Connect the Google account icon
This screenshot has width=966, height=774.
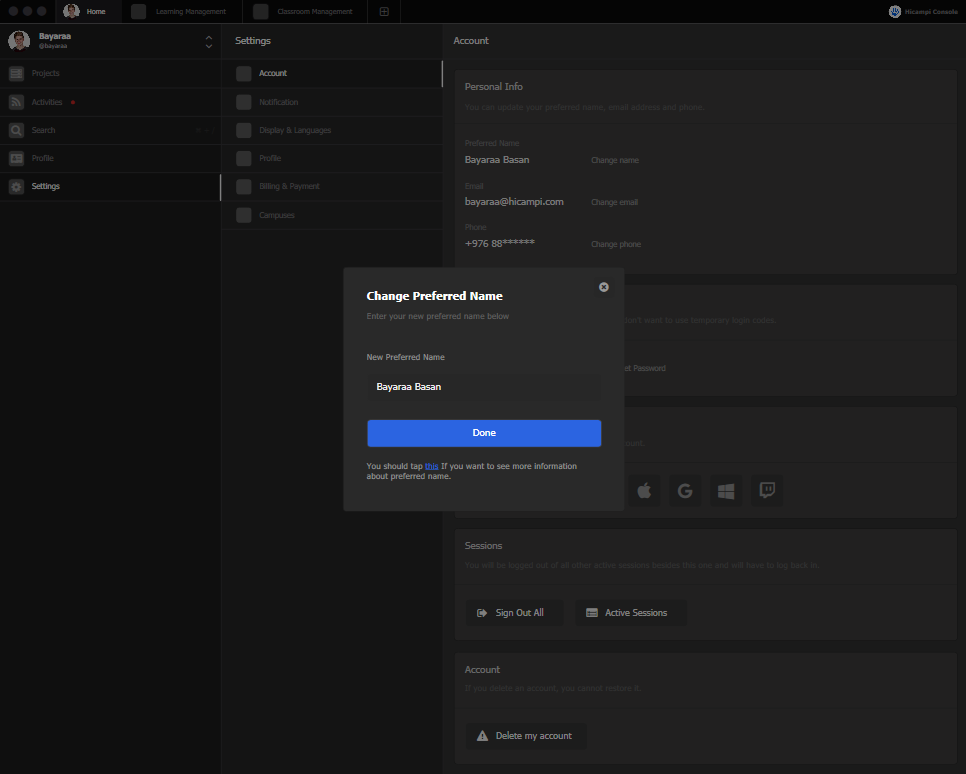click(x=685, y=490)
